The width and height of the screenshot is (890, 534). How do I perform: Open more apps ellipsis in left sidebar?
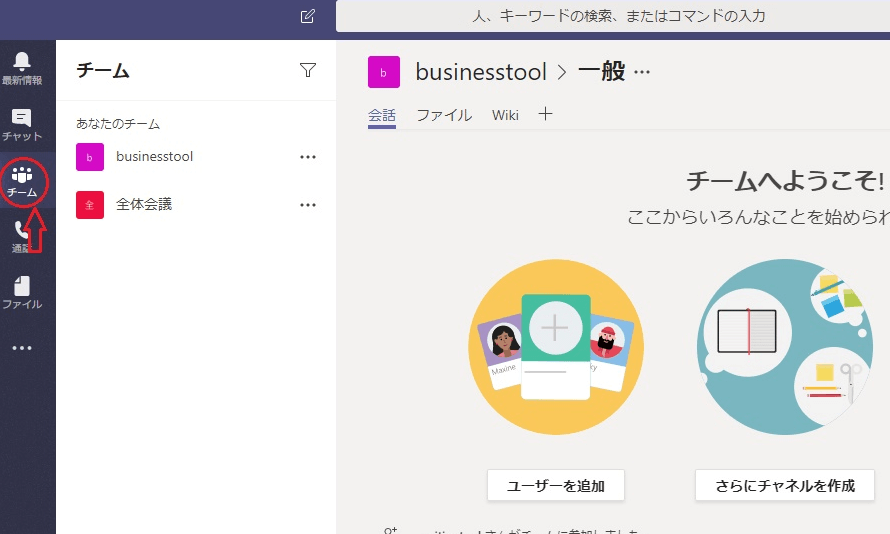(22, 348)
